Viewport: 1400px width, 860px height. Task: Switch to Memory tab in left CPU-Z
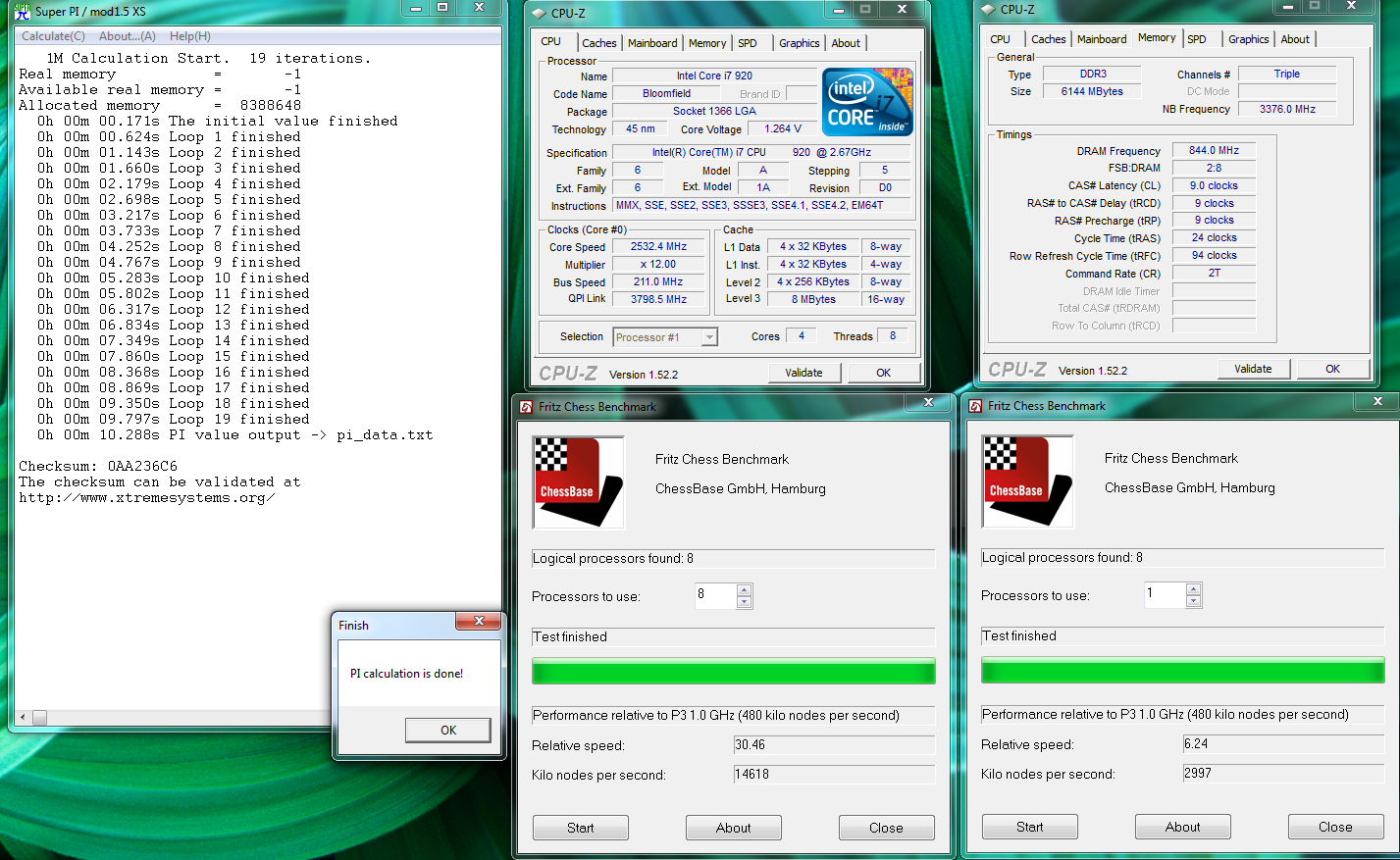(707, 43)
